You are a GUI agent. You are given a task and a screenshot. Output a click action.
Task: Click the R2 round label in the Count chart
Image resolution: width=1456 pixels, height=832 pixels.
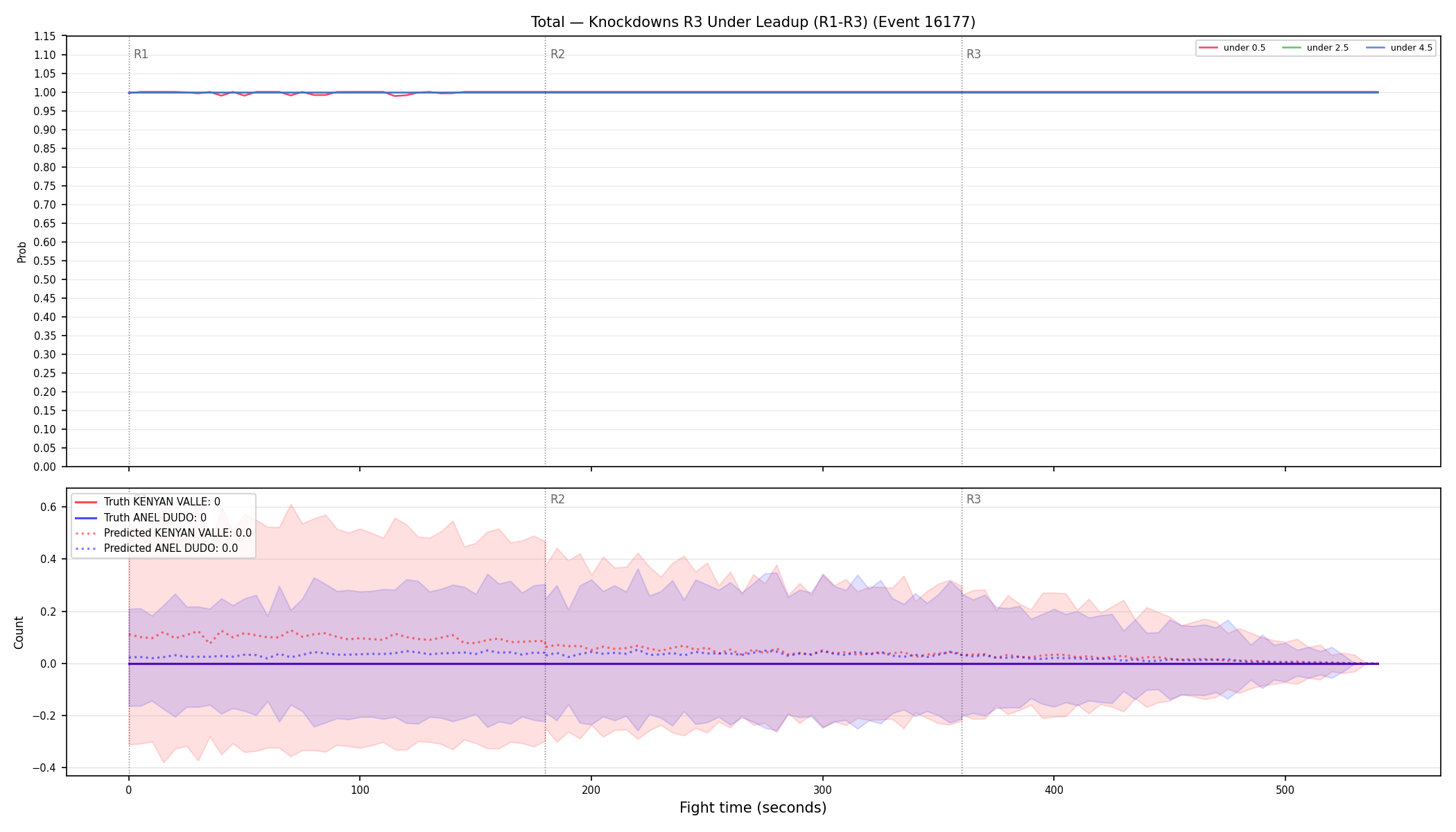coord(557,499)
